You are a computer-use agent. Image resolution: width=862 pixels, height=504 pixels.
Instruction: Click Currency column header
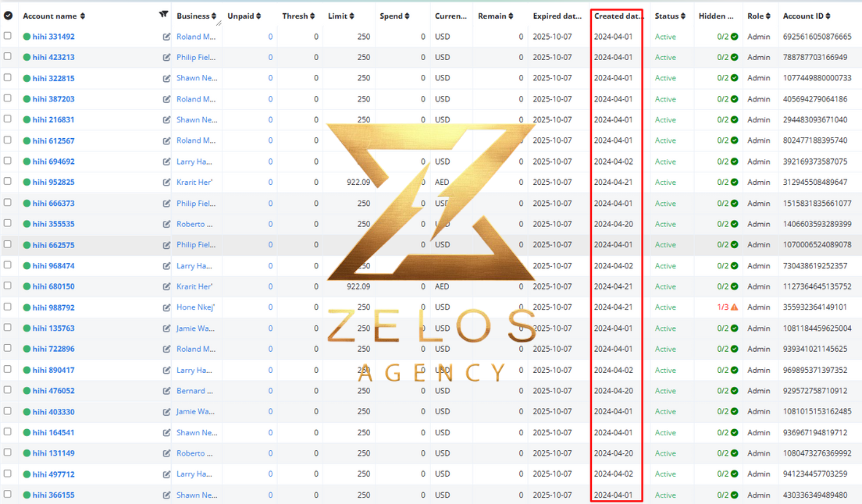point(450,16)
